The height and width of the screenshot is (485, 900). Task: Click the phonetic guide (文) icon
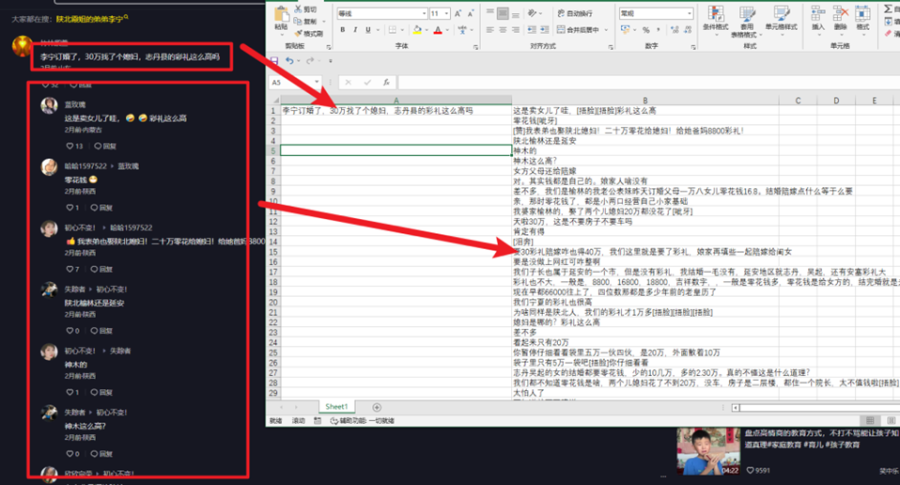[x=462, y=30]
